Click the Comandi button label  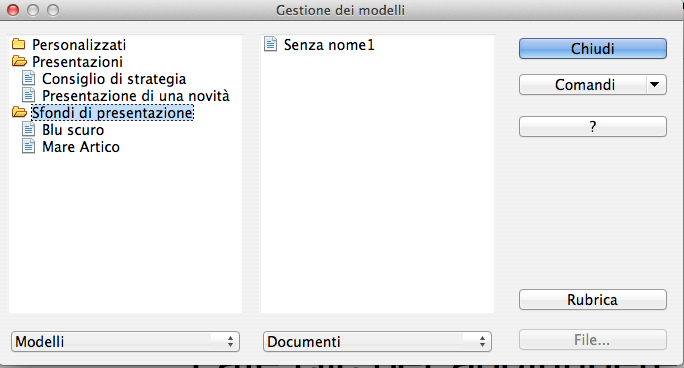[585, 85]
